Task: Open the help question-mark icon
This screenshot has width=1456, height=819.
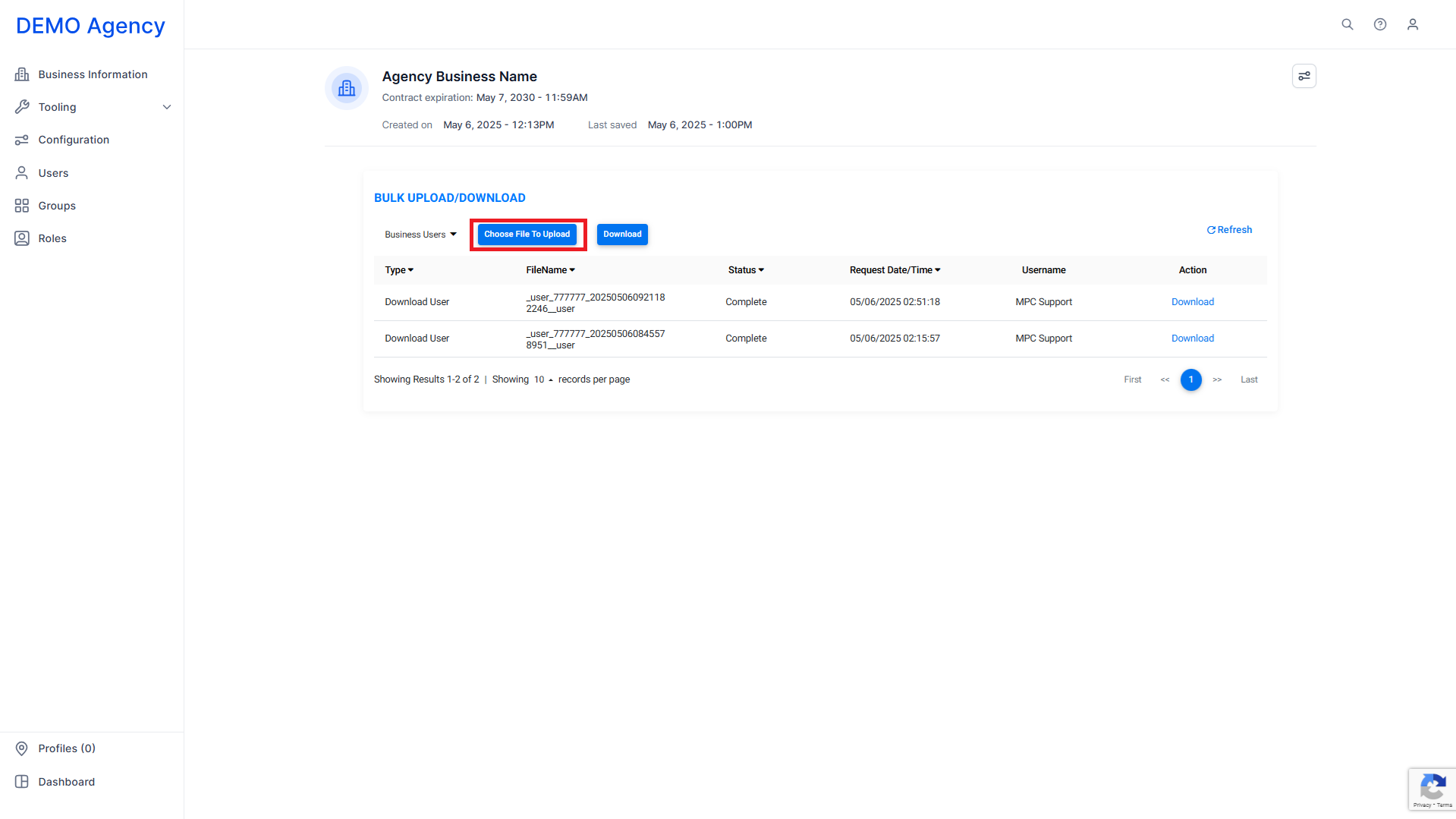Action: 1380,24
